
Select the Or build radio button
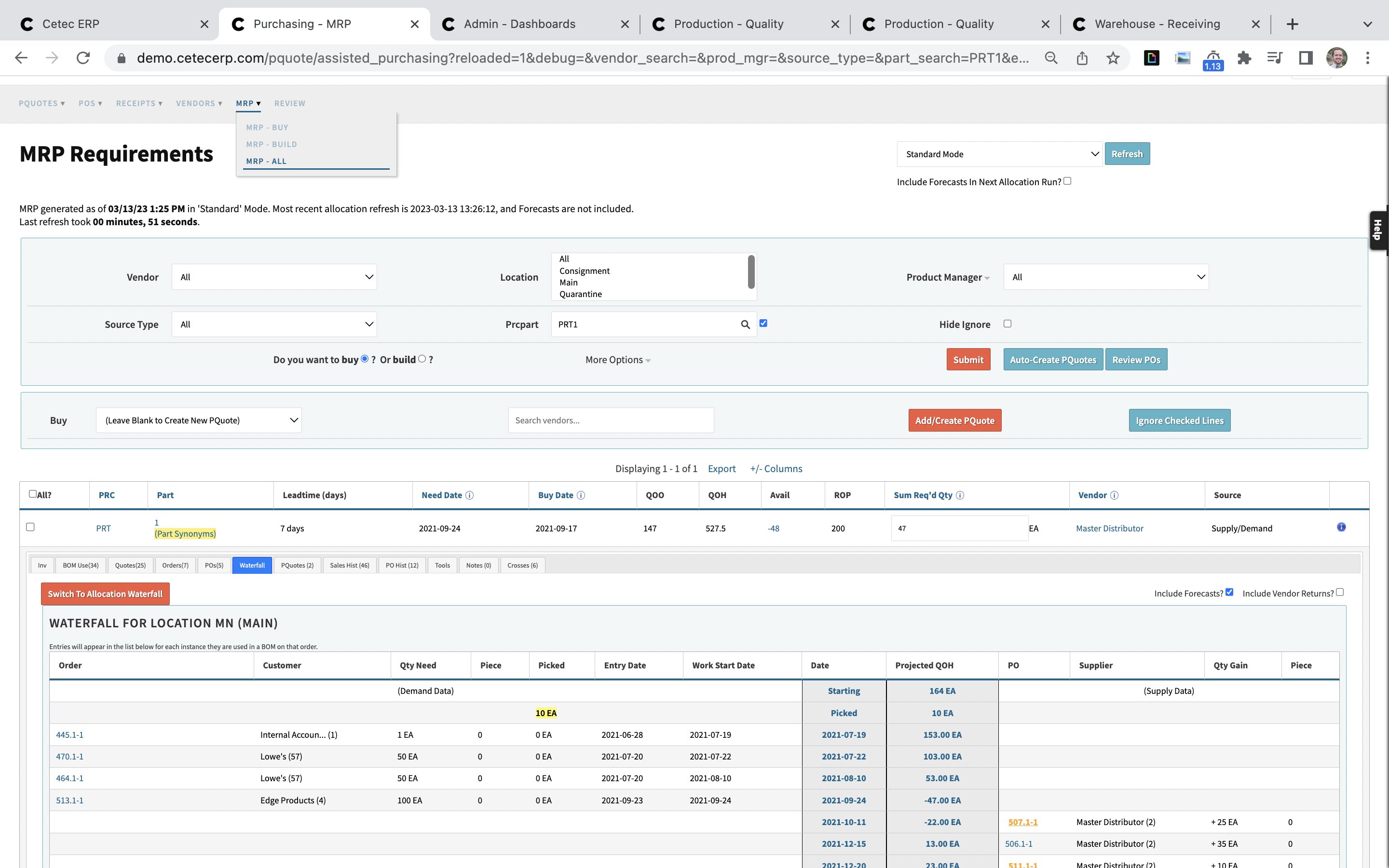point(422,359)
